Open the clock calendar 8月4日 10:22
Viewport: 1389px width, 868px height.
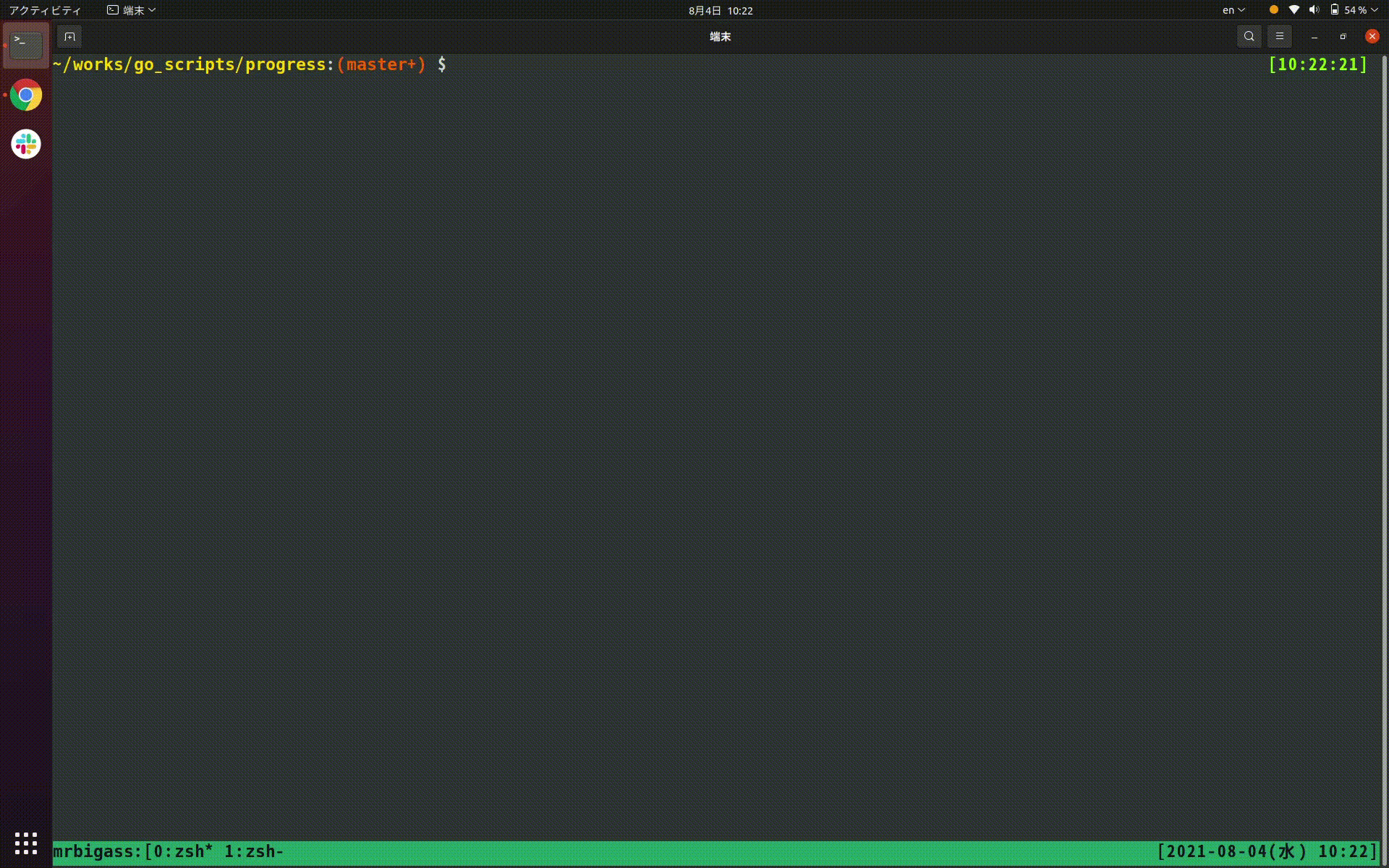tap(721, 10)
